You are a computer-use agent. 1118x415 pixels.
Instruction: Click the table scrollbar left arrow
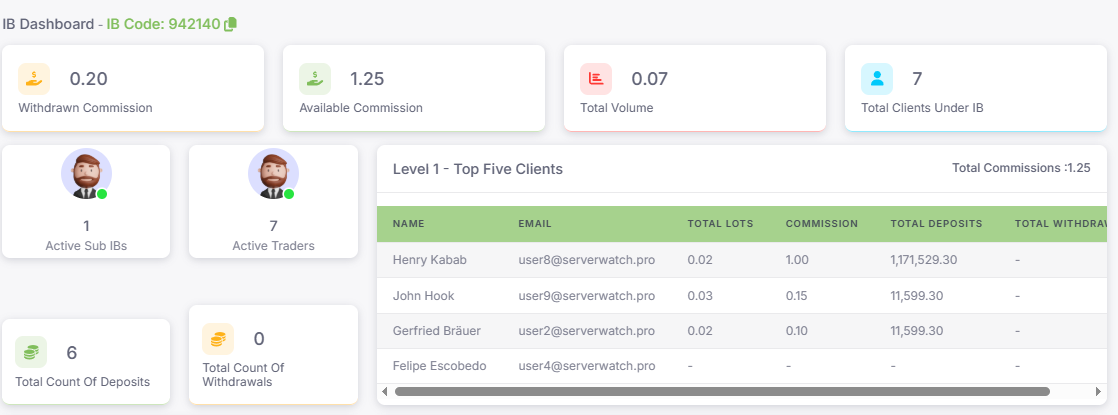coord(384,391)
